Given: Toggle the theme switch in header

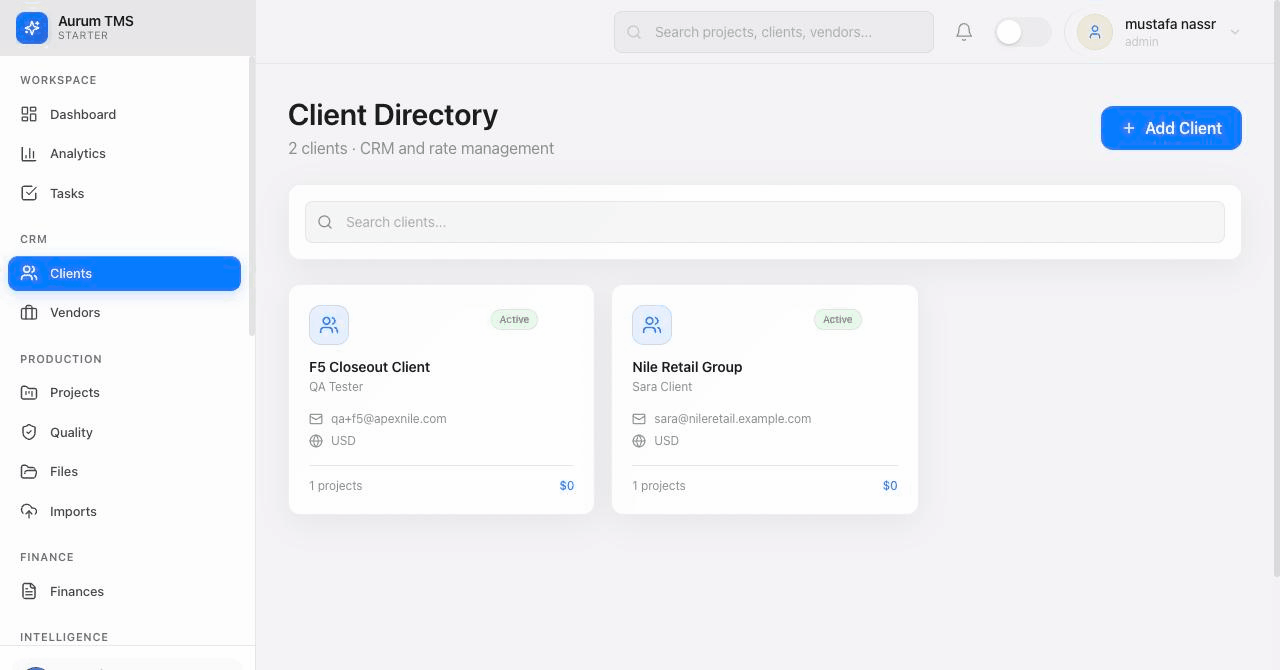Looking at the screenshot, I should (x=1023, y=32).
